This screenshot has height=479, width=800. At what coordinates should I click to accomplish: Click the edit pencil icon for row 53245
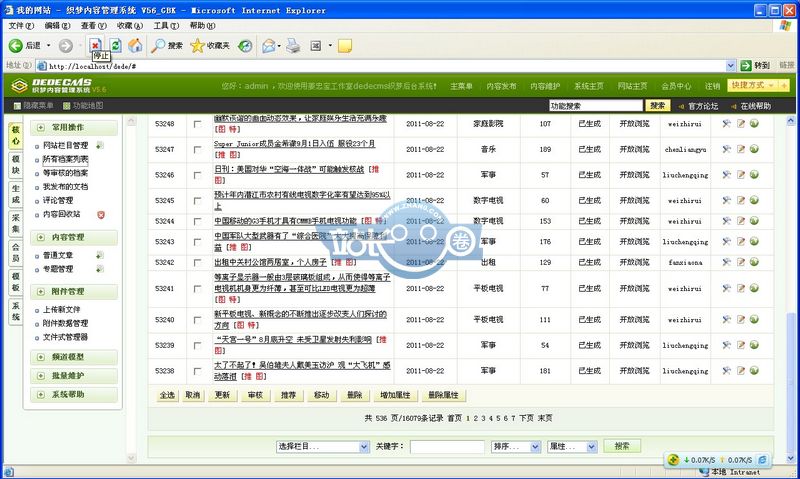(x=741, y=200)
